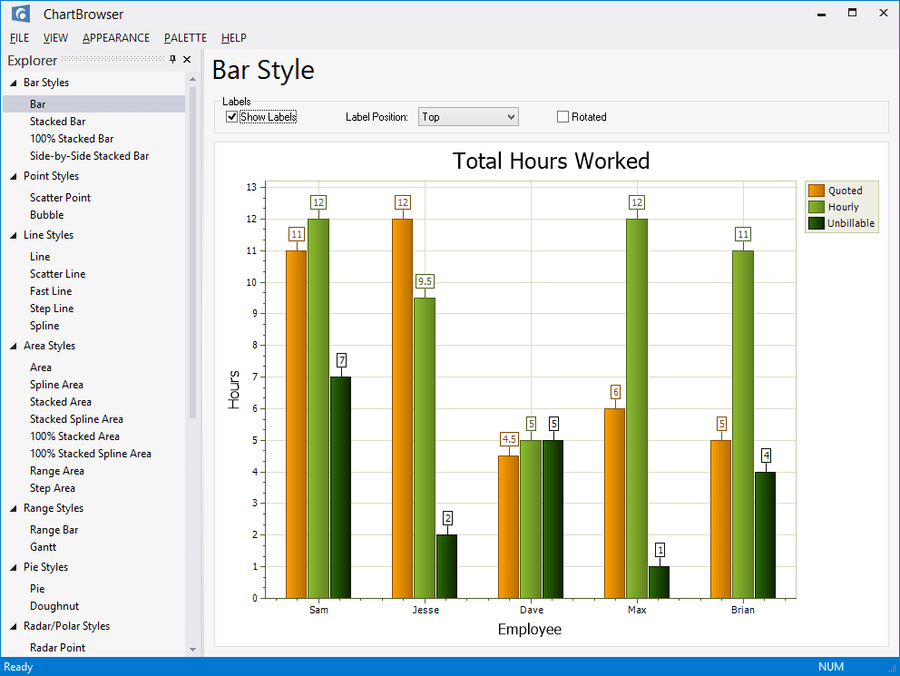The height and width of the screenshot is (676, 900).
Task: Click Sam's Unbillable bar labeled 7
Action: click(341, 487)
